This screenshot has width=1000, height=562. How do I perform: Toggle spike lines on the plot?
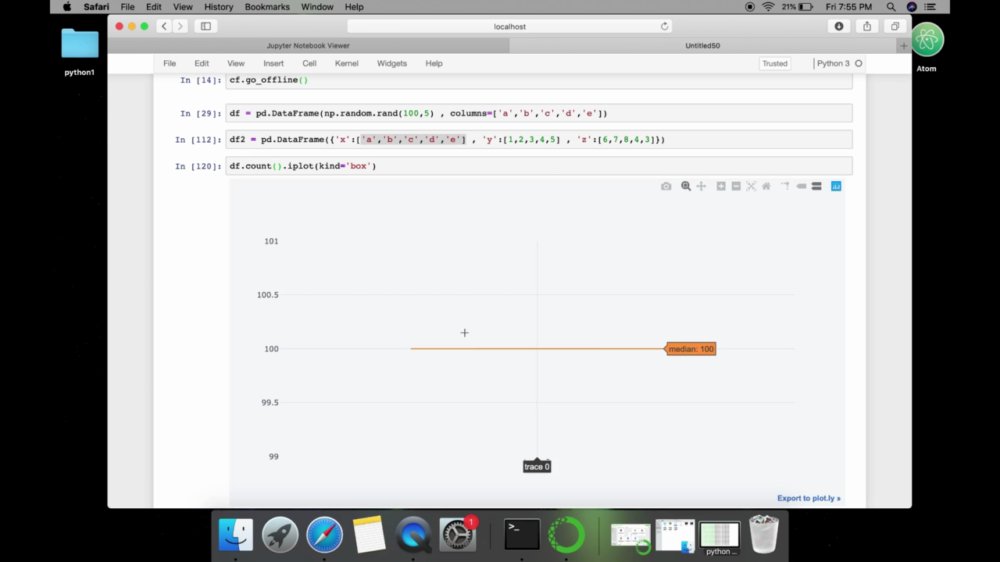(x=785, y=186)
